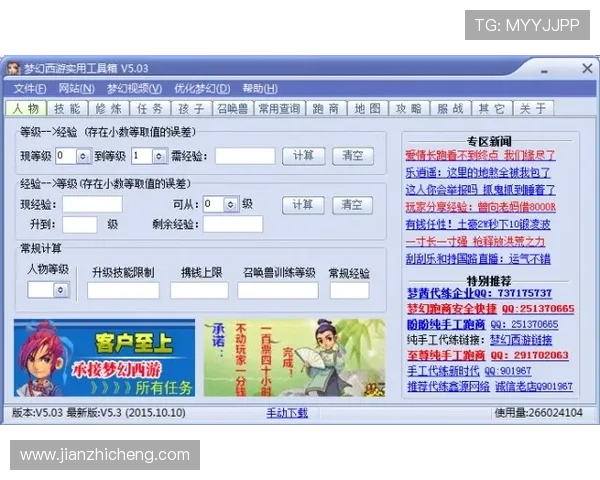The width and height of the screenshot is (600, 480).
Task: Open 梦幻西游链接 link
Action: tap(521, 340)
